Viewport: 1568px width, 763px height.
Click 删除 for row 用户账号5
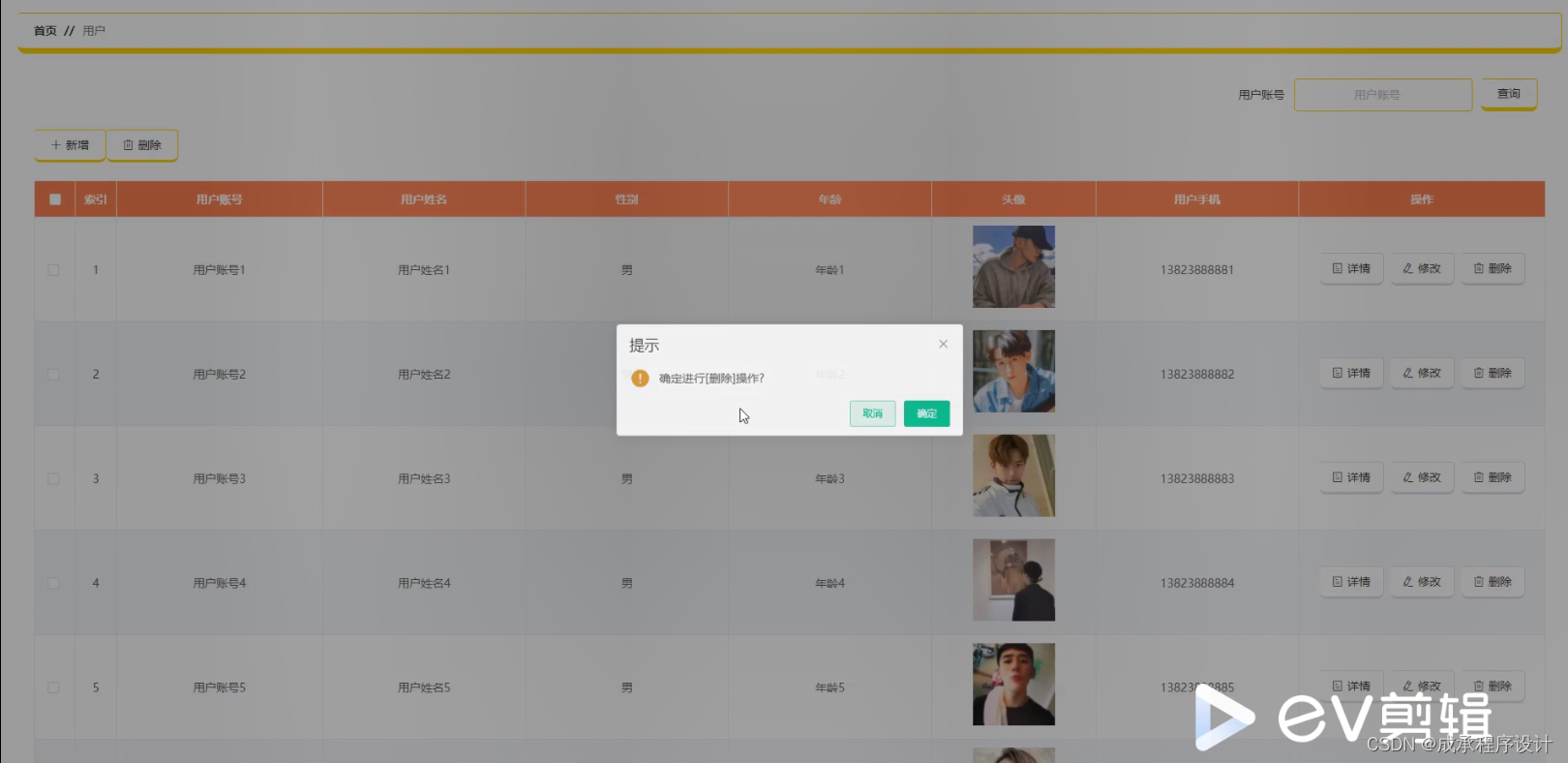[1493, 686]
